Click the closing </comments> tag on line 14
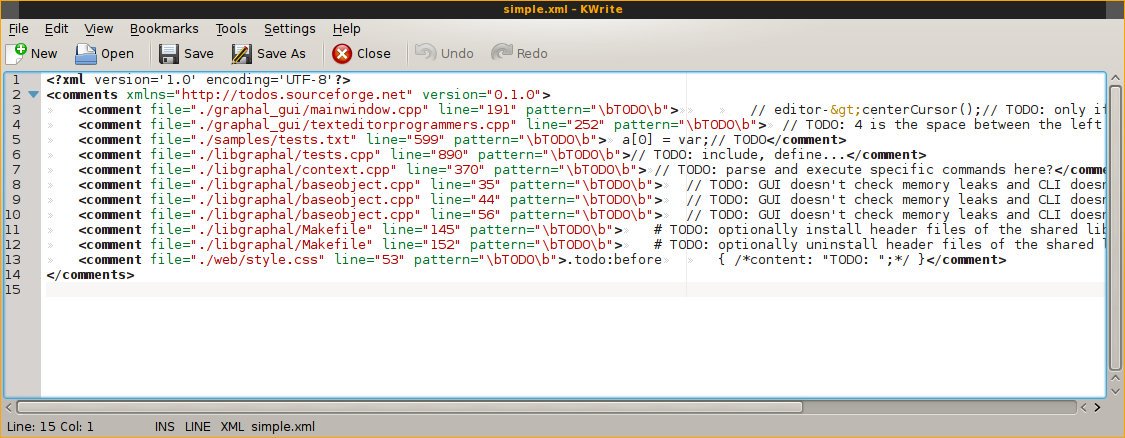This screenshot has height=438, width=1125. 90,274
